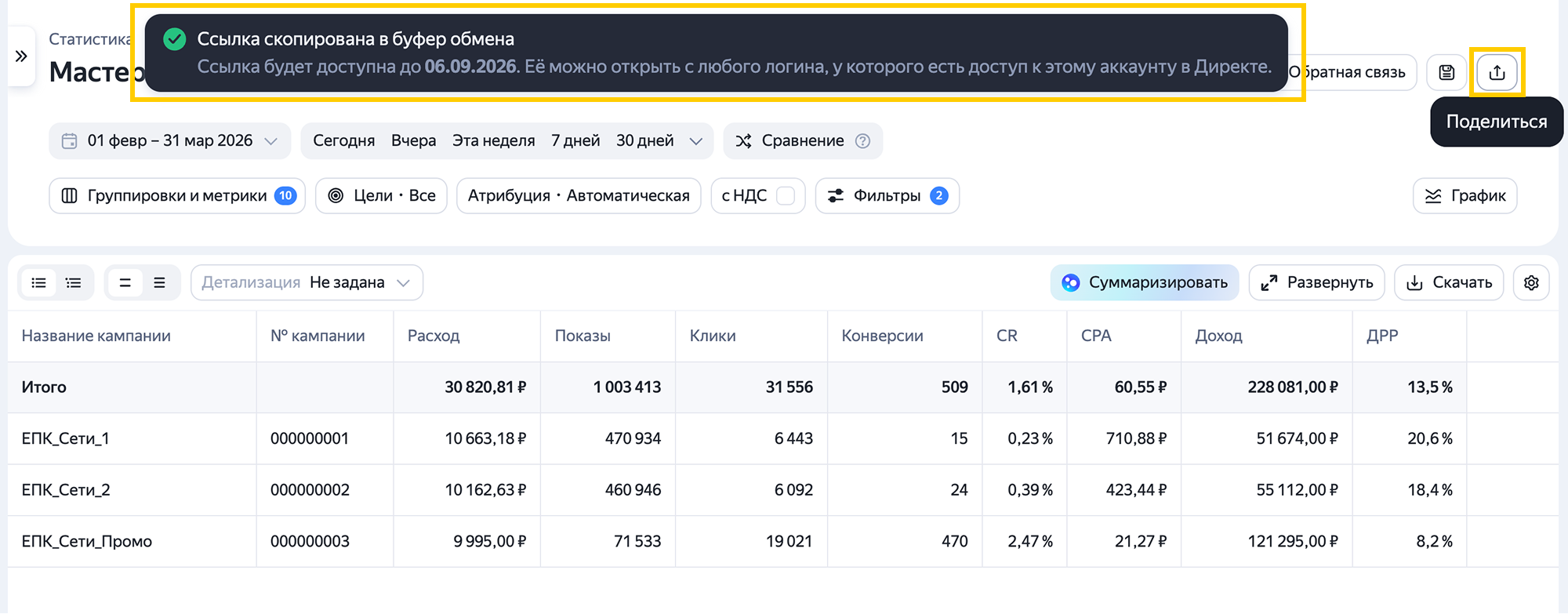
Task: Click campaign name ЕПК_Сети_2
Action: tap(66, 490)
